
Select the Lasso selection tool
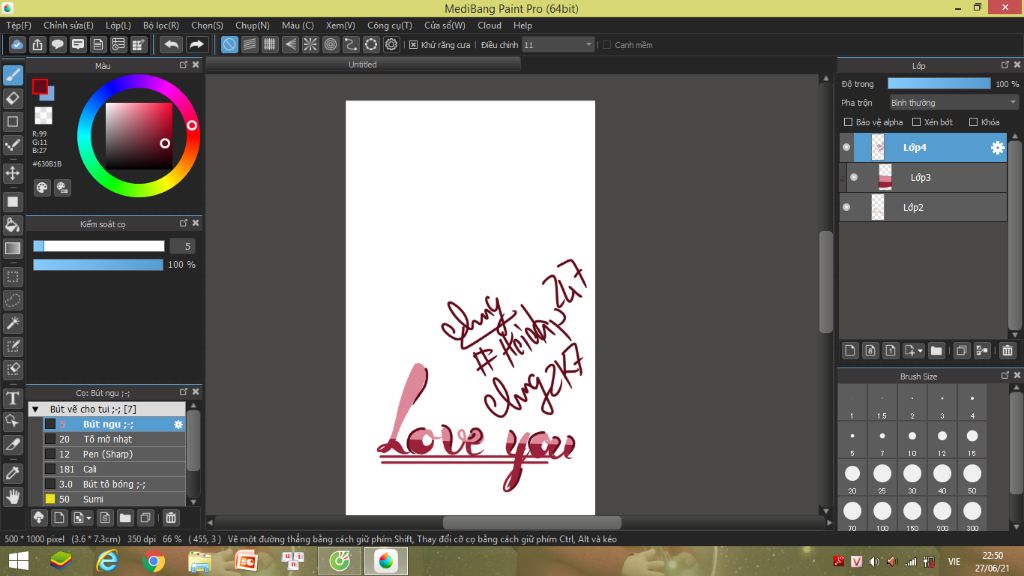(13, 300)
